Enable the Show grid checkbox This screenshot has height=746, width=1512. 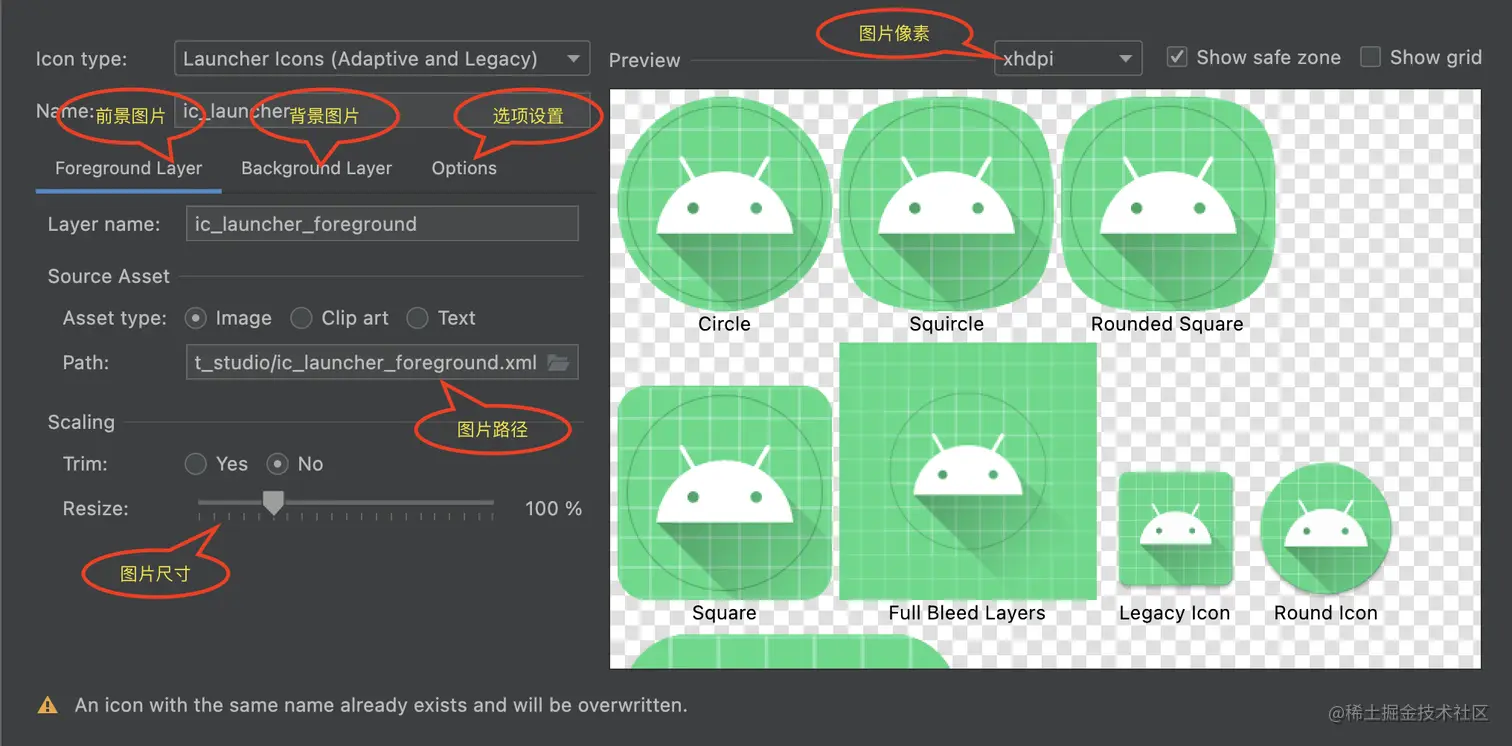1370,57
